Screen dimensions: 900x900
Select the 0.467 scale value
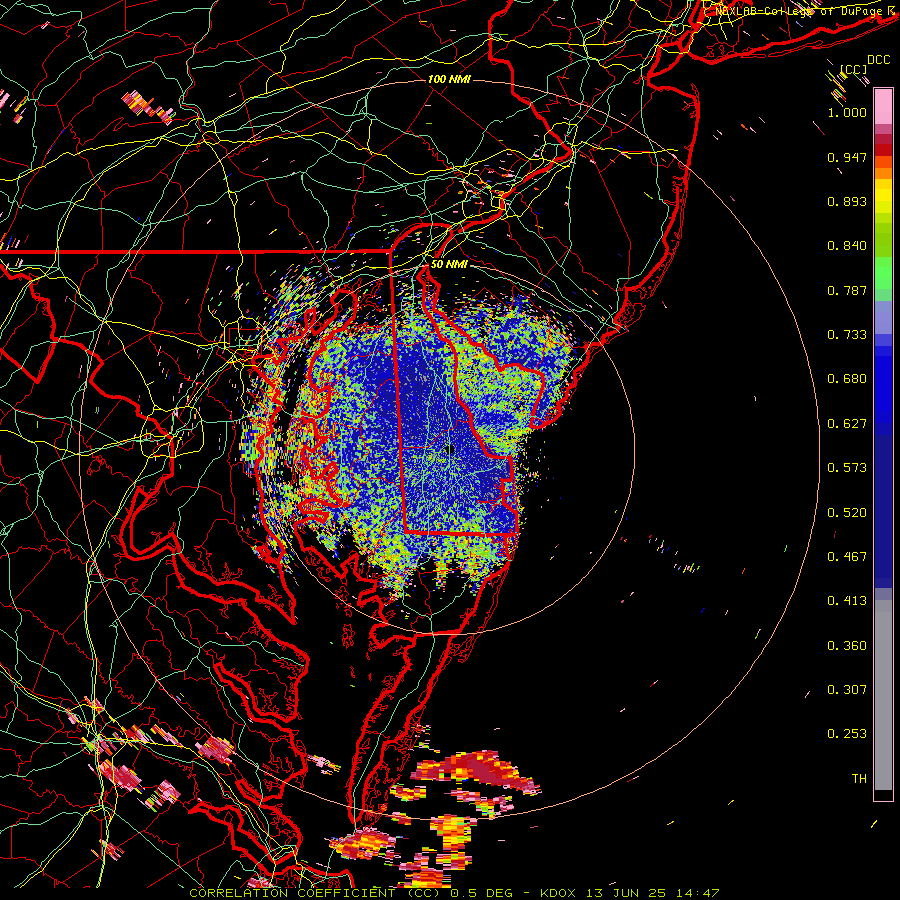tap(847, 557)
